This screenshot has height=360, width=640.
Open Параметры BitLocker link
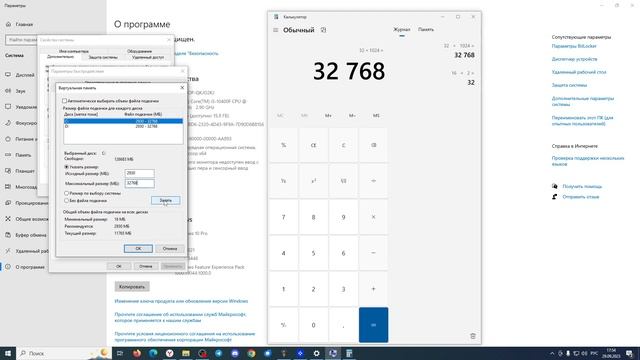pos(574,46)
